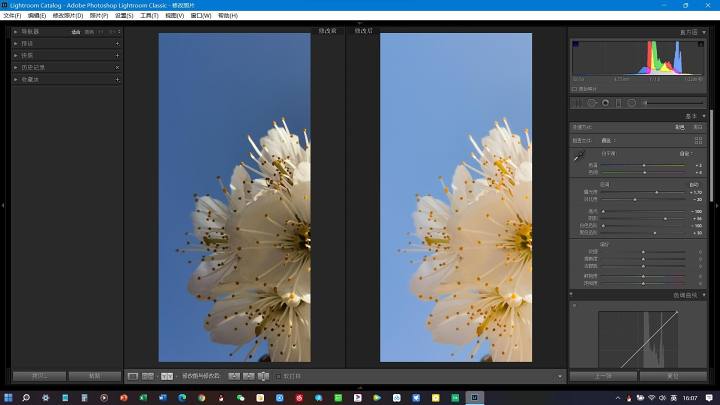This screenshot has height=405, width=720.
Task: Click the 复位 reset button
Action: [673, 376]
